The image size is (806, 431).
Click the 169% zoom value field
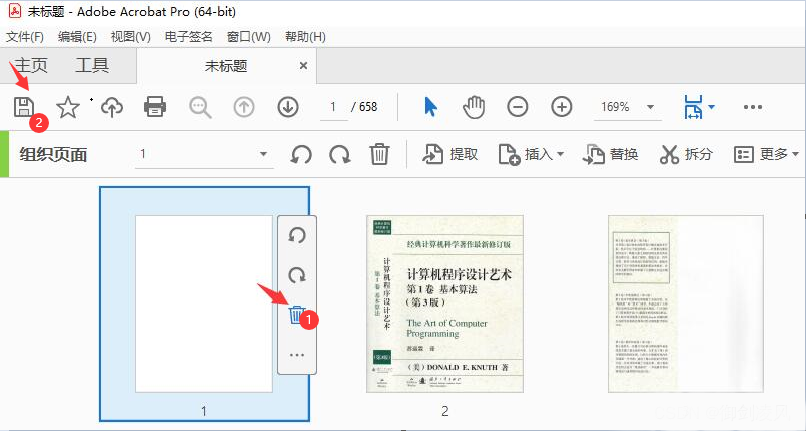pyautogui.click(x=616, y=107)
